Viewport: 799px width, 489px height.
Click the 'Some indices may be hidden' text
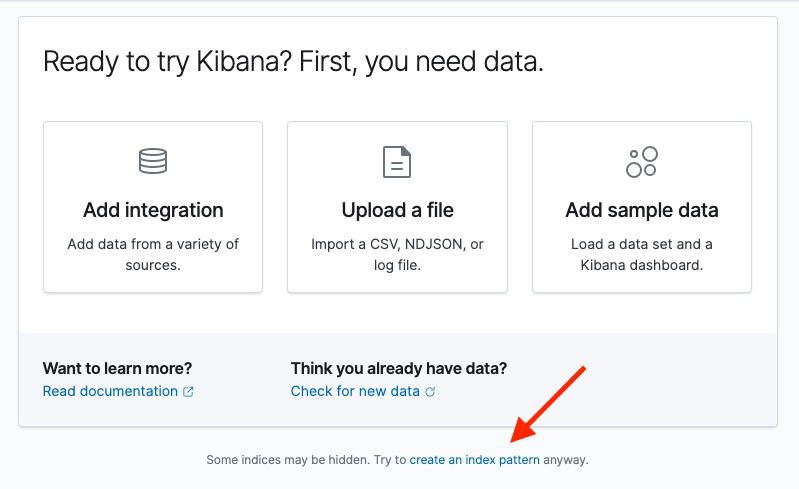point(288,460)
